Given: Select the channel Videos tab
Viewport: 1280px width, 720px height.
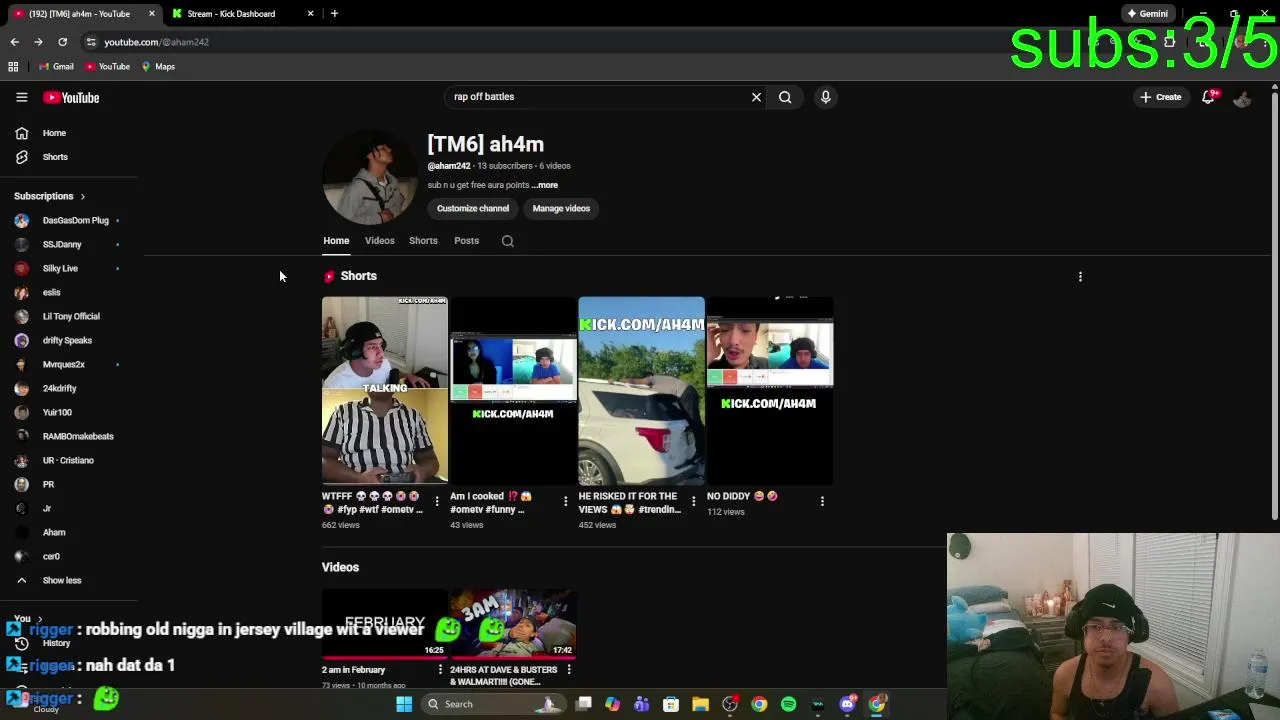Looking at the screenshot, I should [x=379, y=241].
